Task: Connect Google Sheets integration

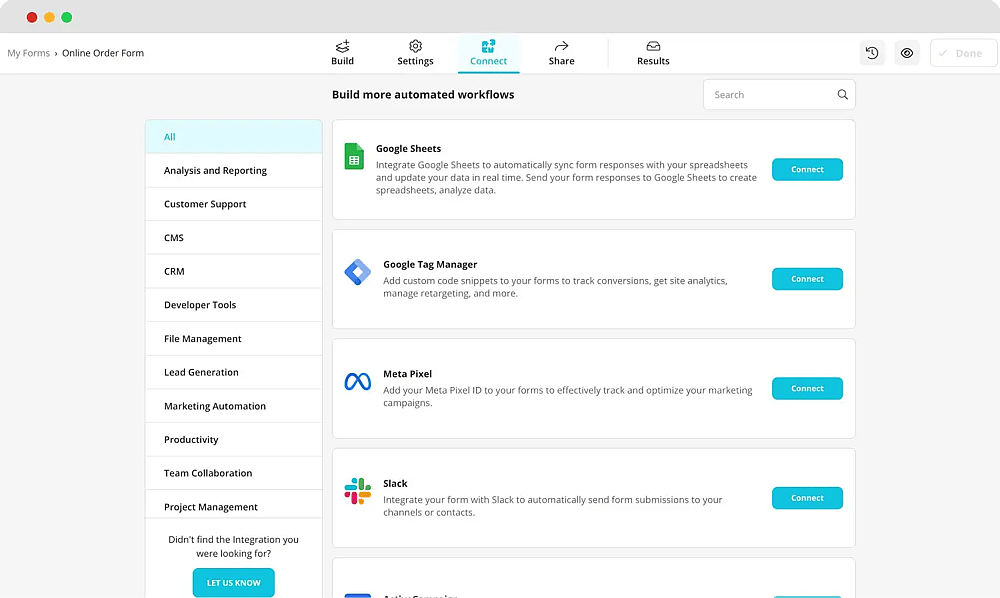Action: (807, 170)
